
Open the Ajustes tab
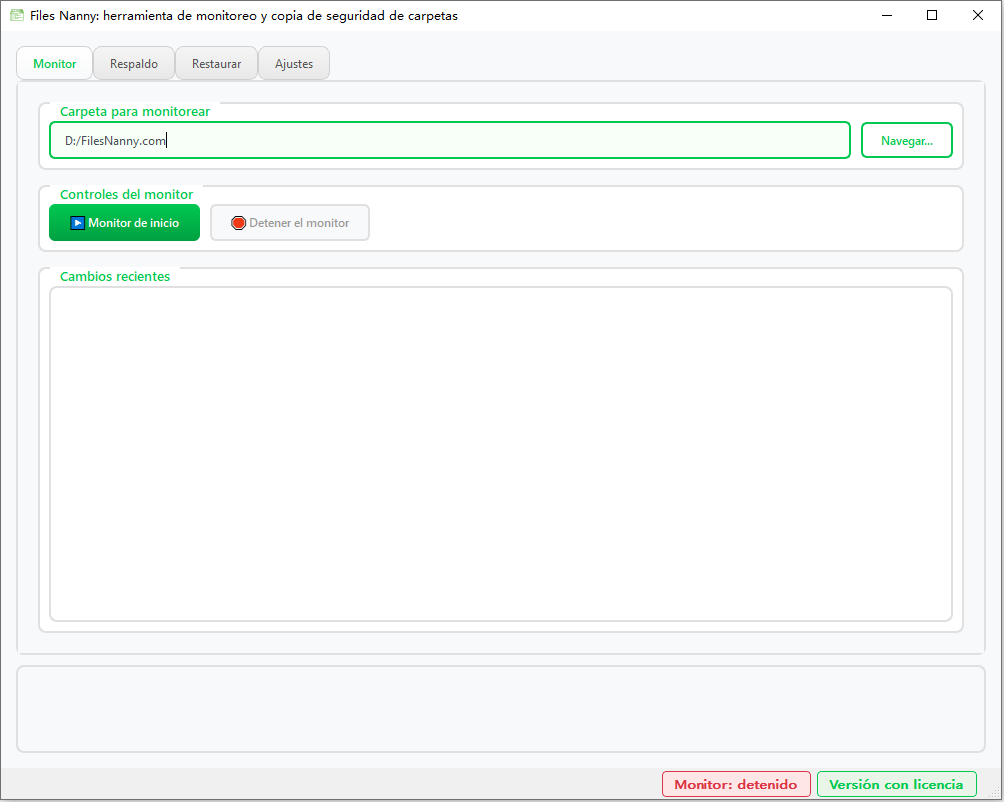click(293, 62)
